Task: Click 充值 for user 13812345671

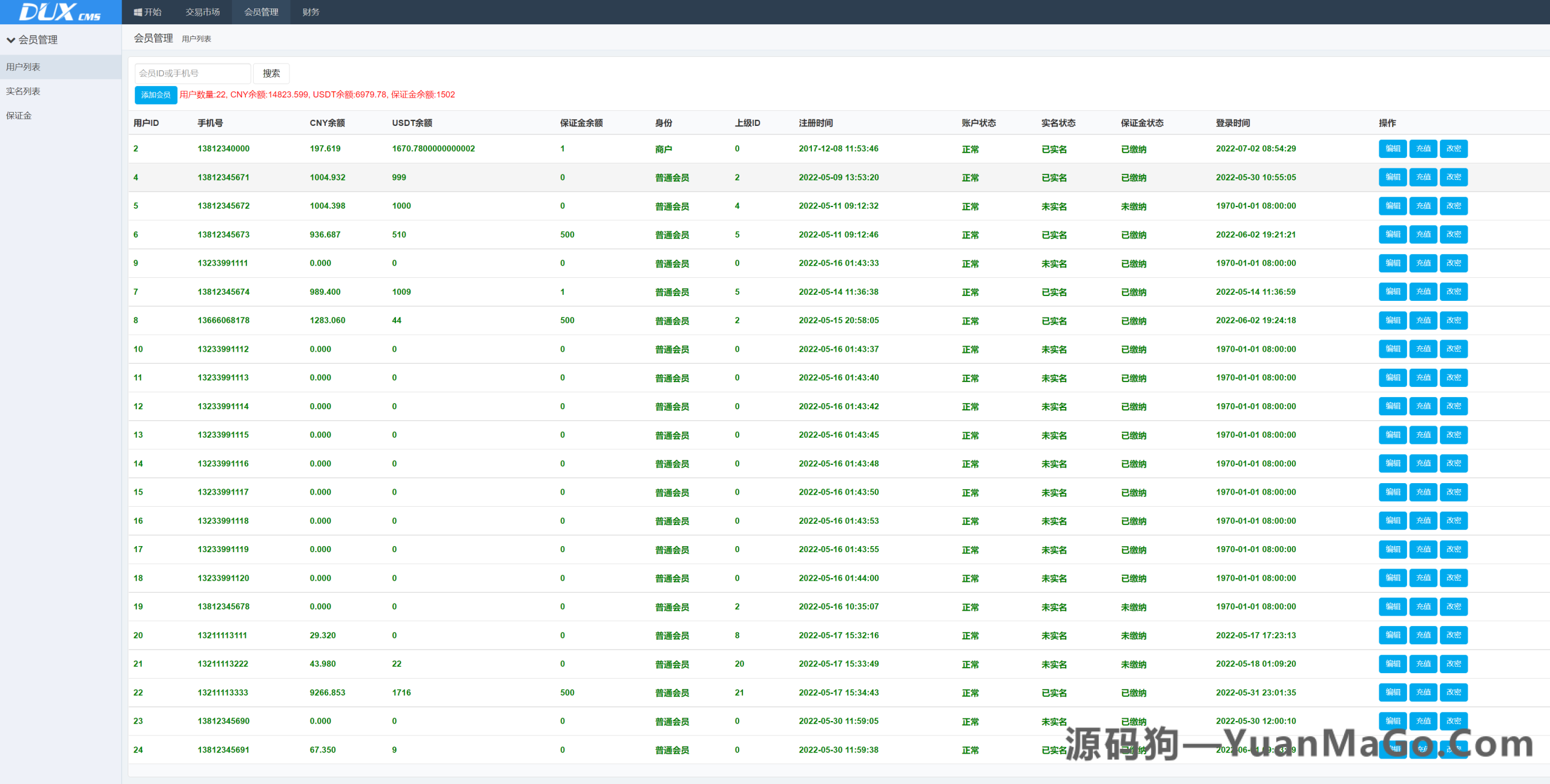Action: click(1423, 177)
